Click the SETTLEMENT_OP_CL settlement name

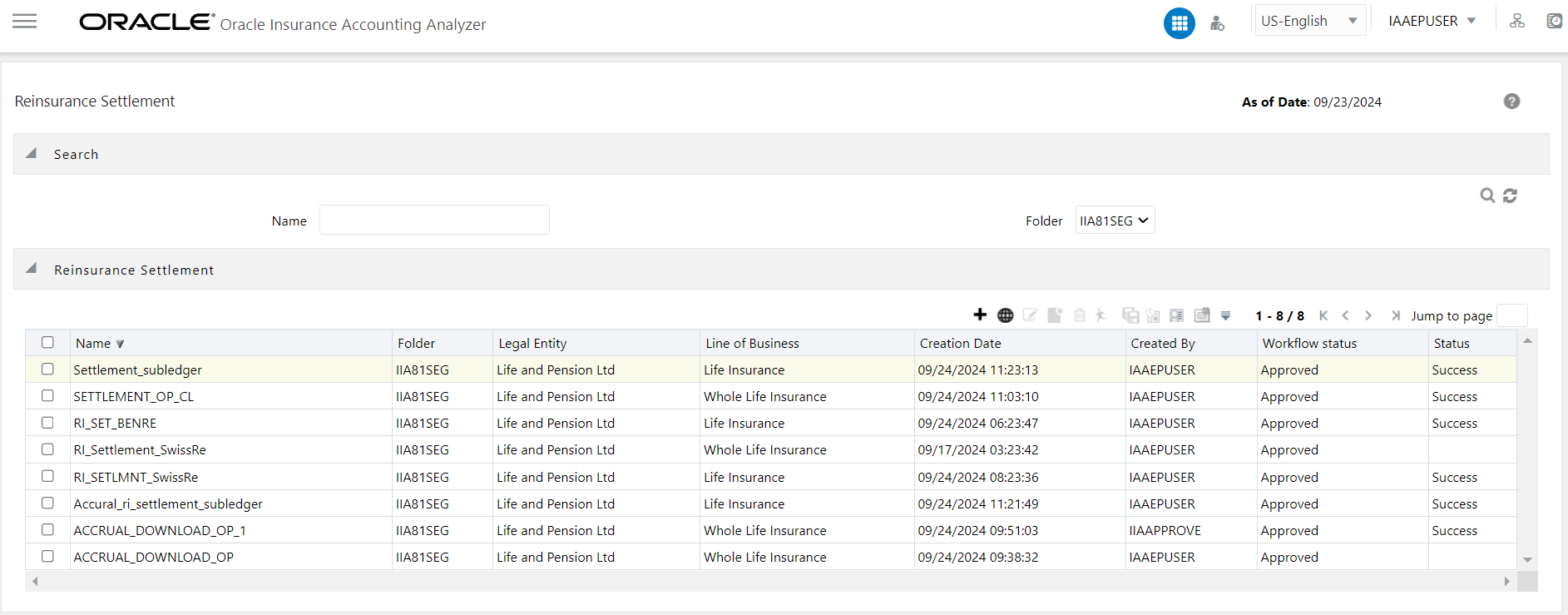pyautogui.click(x=133, y=396)
